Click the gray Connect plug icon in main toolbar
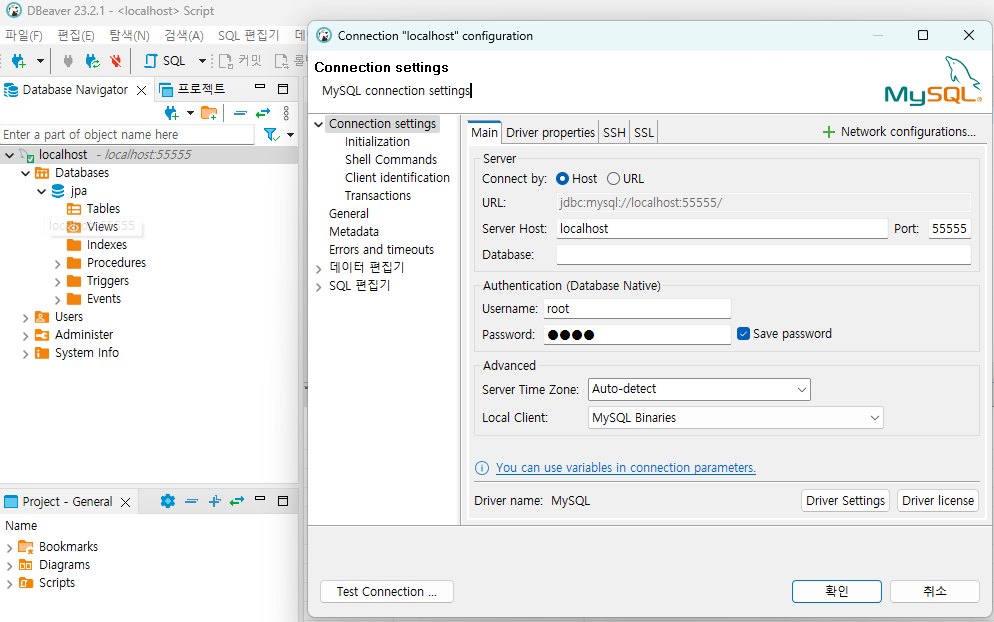The height and width of the screenshot is (622, 994). coord(68,61)
